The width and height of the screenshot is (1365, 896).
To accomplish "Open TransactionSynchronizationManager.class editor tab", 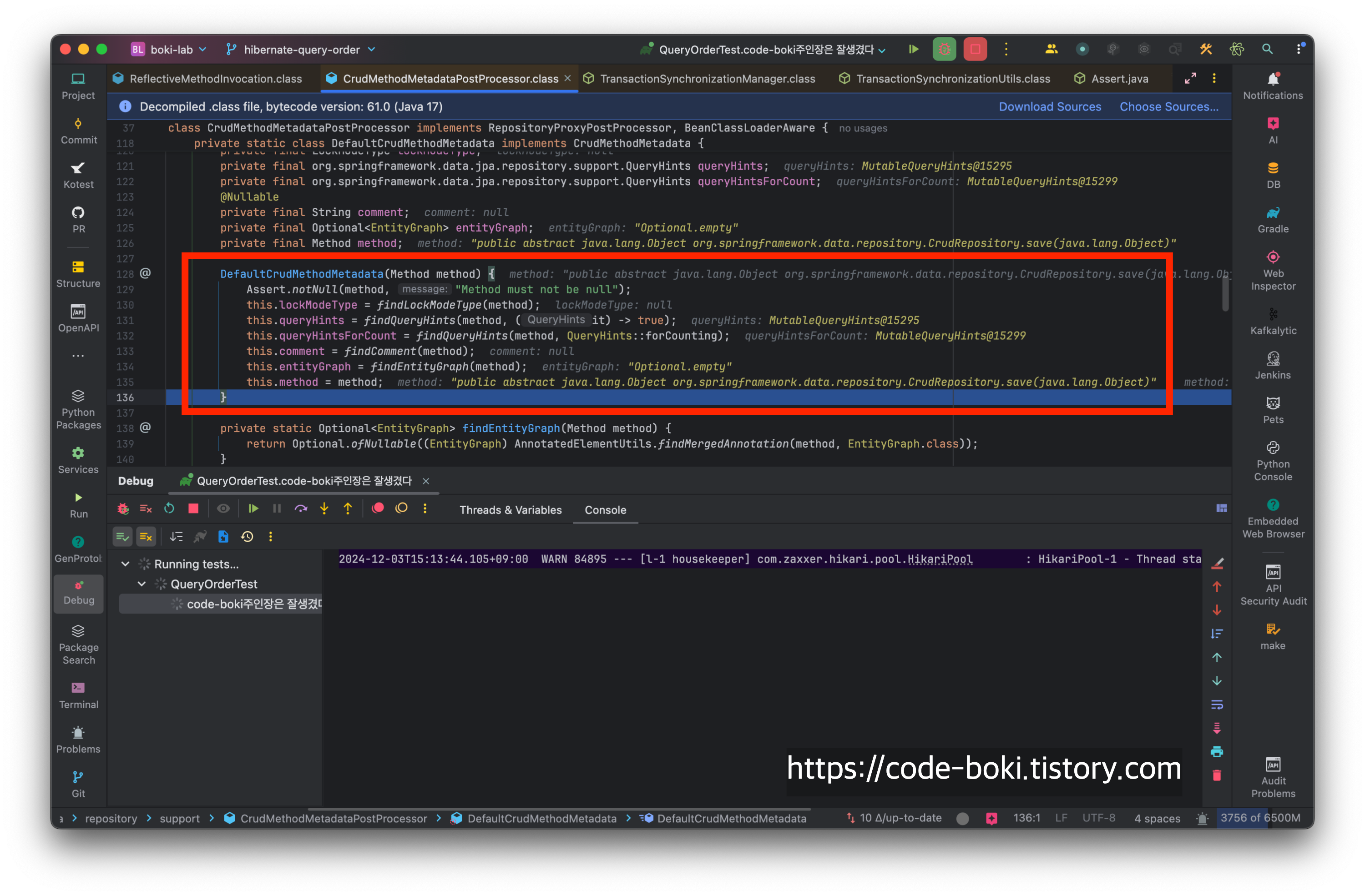I will [707, 79].
